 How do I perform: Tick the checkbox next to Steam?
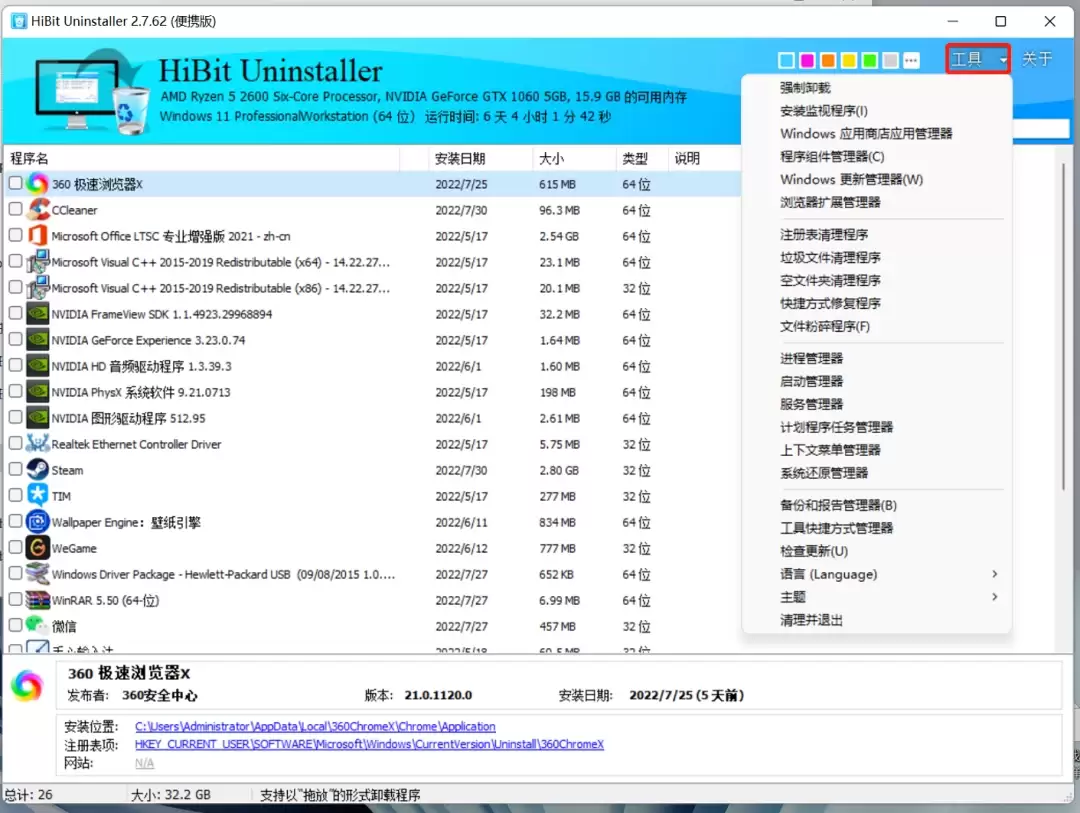coord(15,469)
